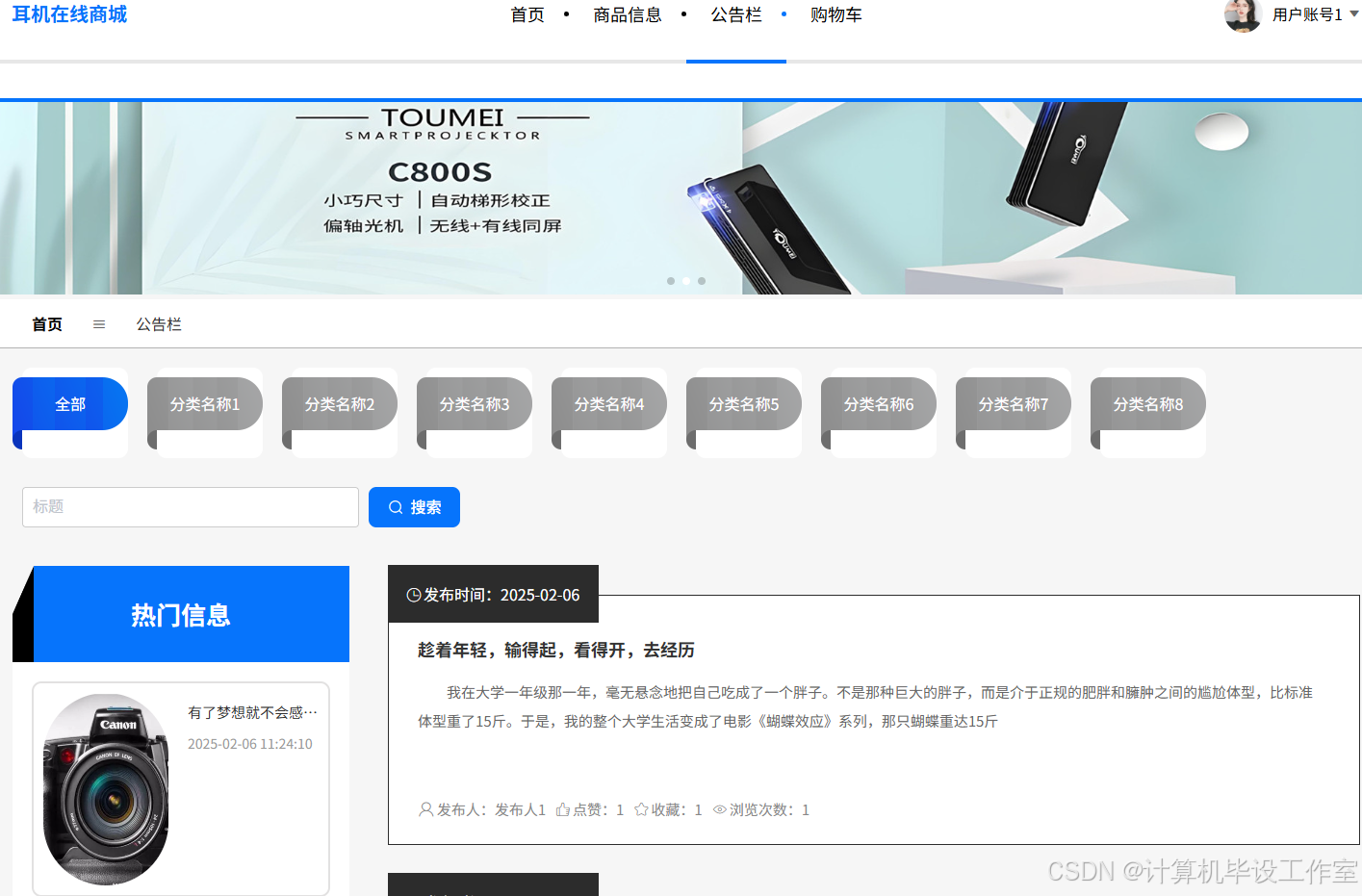Open article 趁着年轻，输得起，看得开，去经历
The width and height of the screenshot is (1362, 896).
click(x=556, y=650)
